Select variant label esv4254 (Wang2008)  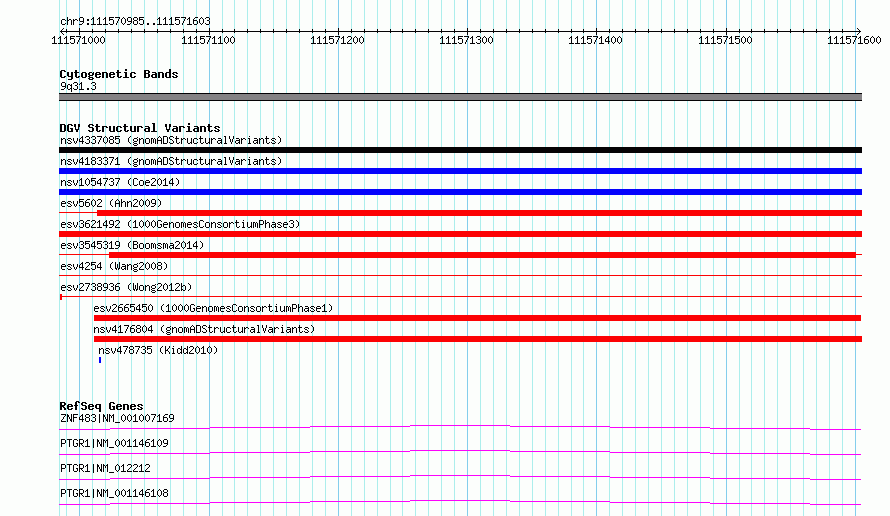pos(114,266)
